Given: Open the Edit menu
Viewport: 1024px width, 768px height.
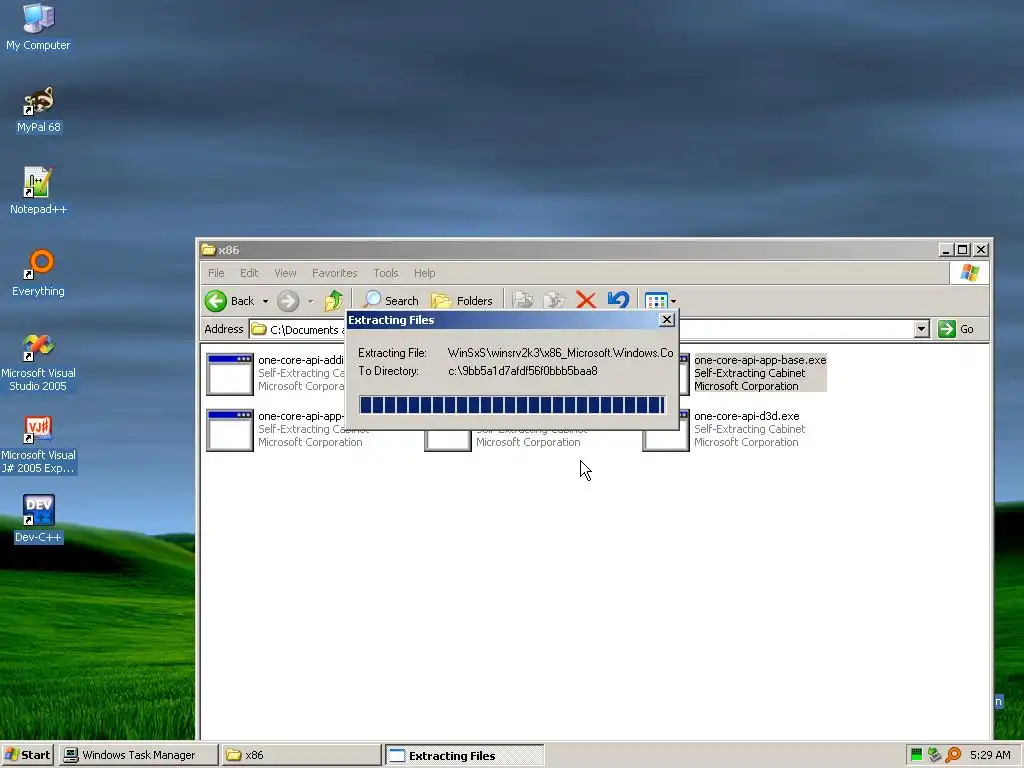Looking at the screenshot, I should tap(249, 273).
